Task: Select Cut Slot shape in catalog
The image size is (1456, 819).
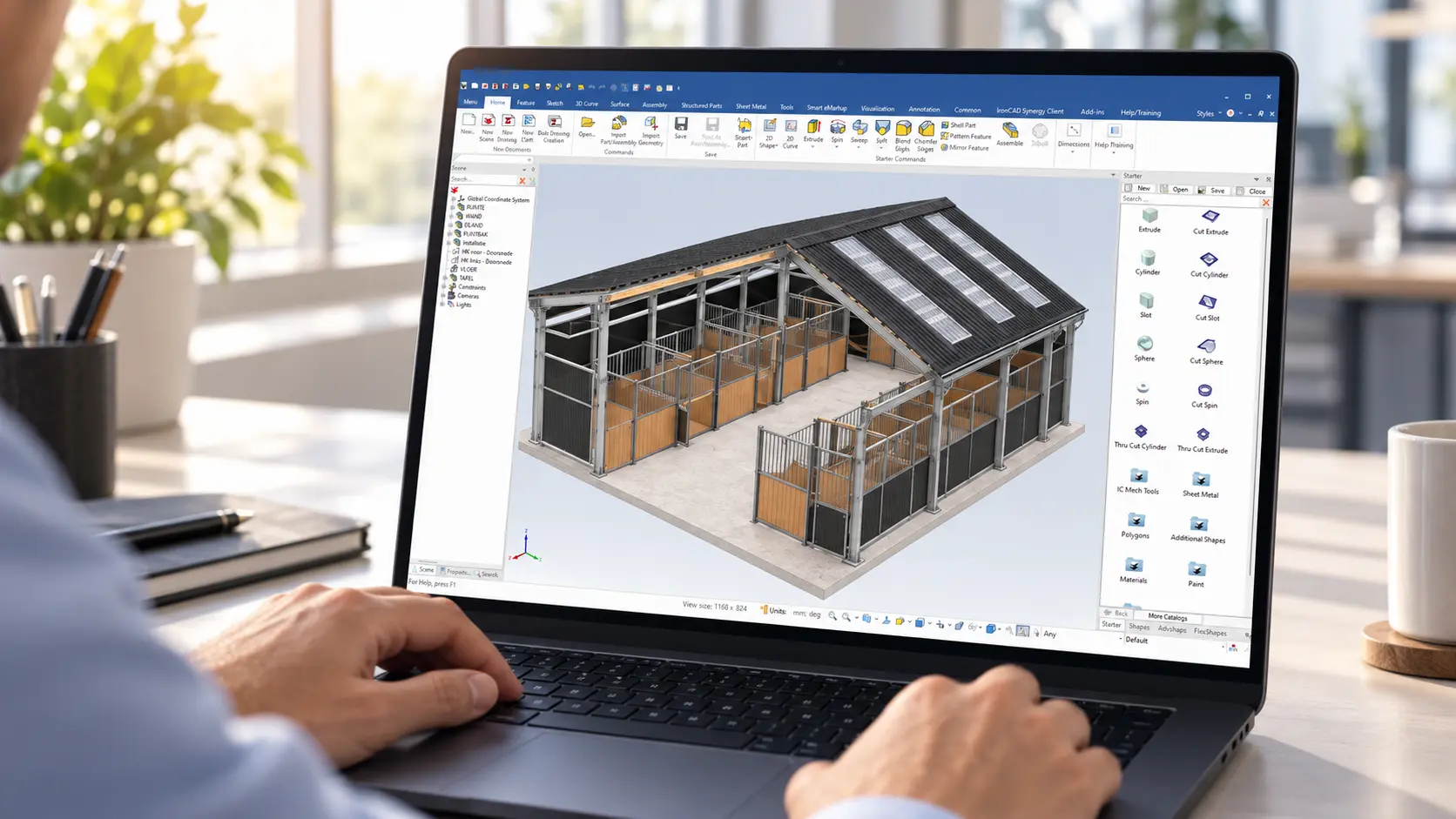Action: (1207, 308)
